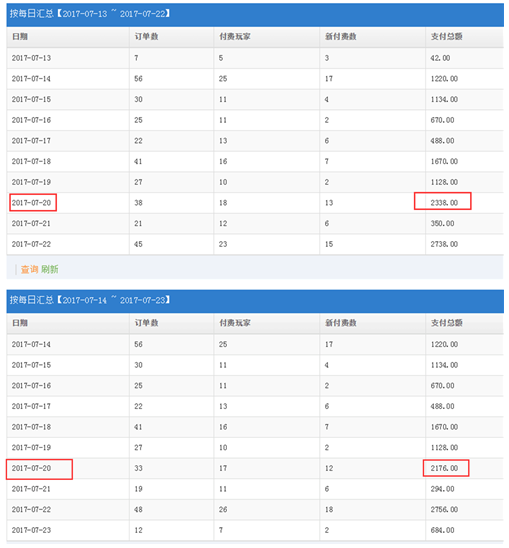Click 新付费数 column header in first table
Image resolution: width=509 pixels, height=548 pixels.
(340, 36)
